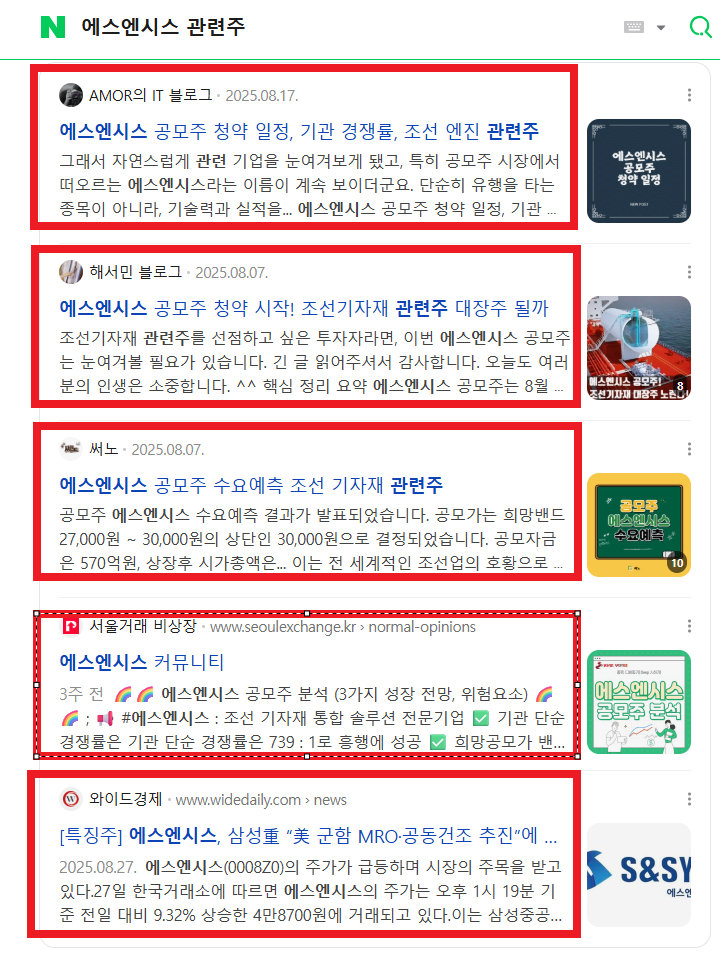Open more options for 해서민 블로그 result
The width and height of the screenshot is (720, 967).
(689, 272)
